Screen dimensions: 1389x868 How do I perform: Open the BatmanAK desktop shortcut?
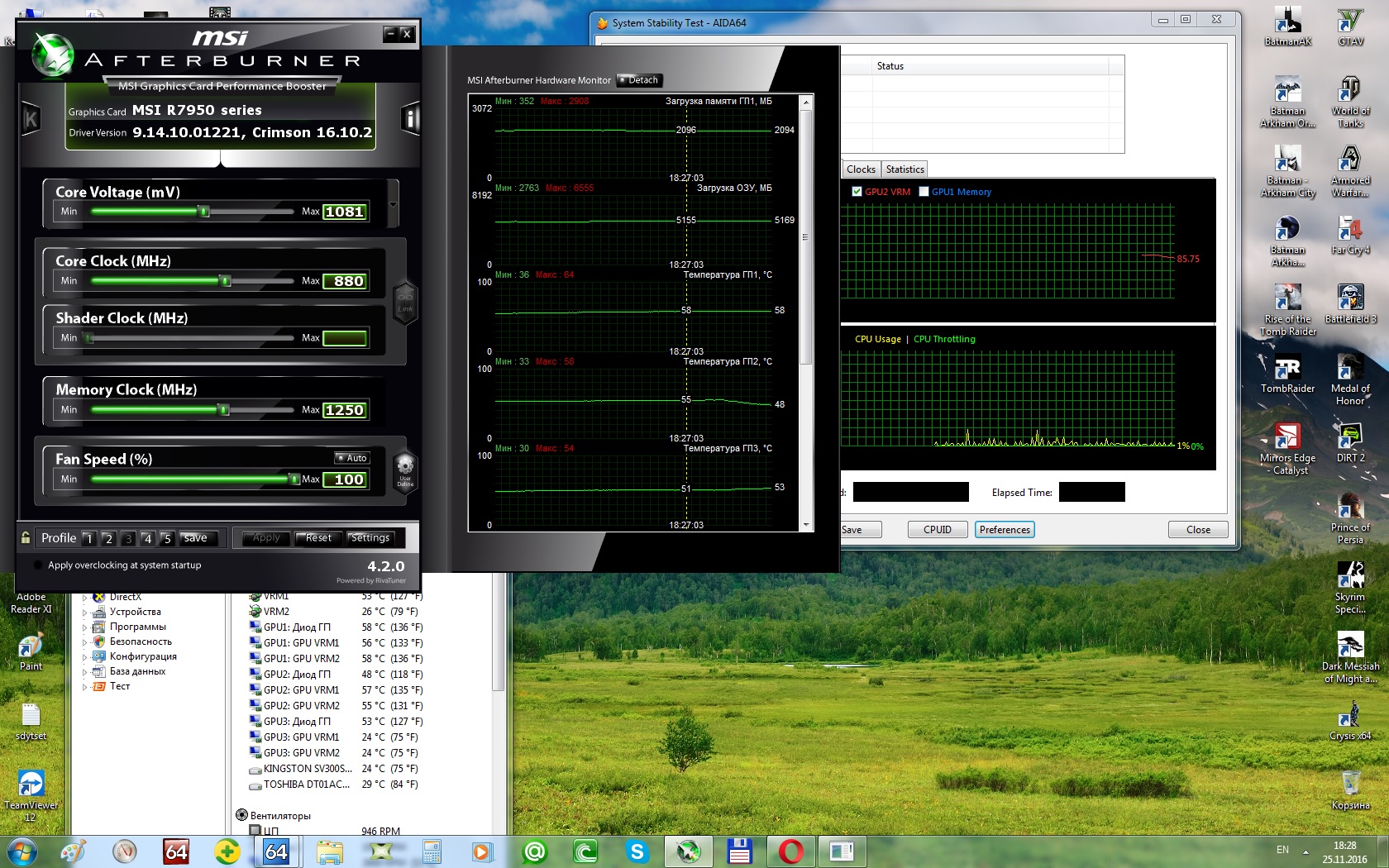coord(1287,26)
